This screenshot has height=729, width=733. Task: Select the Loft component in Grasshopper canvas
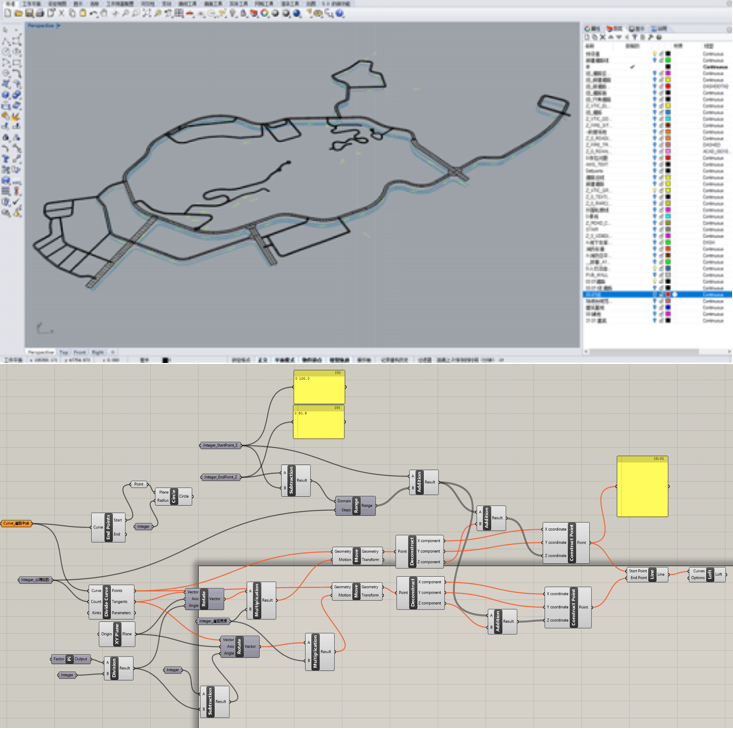(708, 574)
